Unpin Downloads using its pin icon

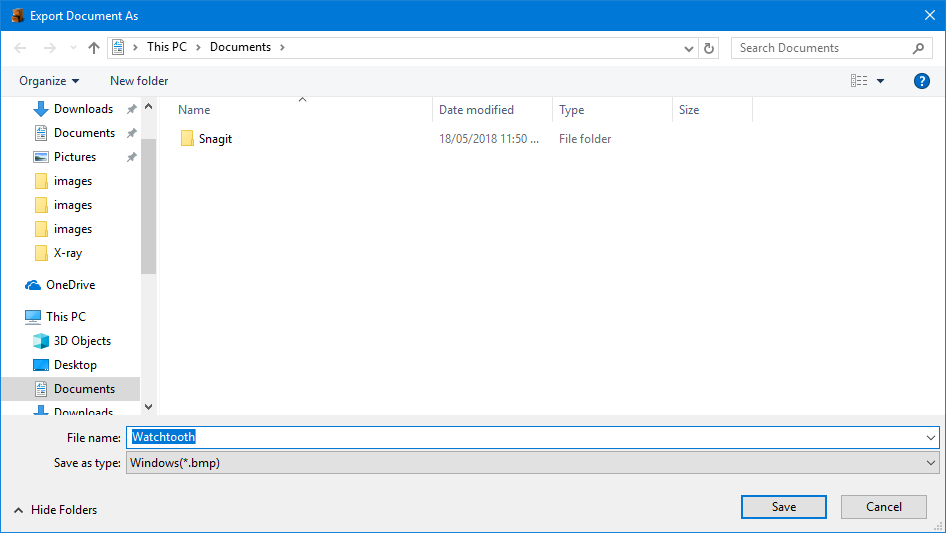(x=131, y=109)
